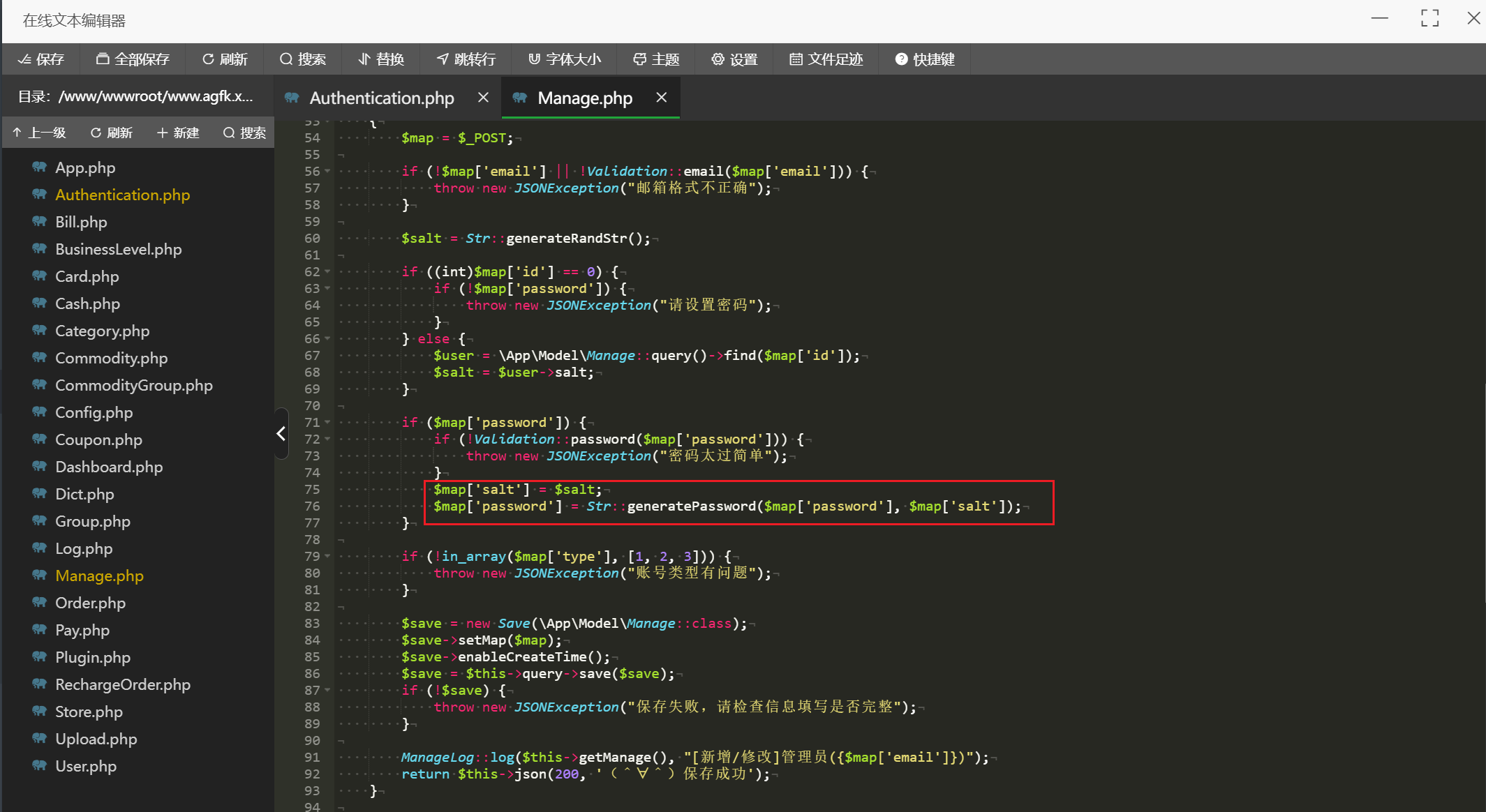This screenshot has height=812, width=1486.
Task: Open Font size (字体大小) option
Action: coord(564,59)
